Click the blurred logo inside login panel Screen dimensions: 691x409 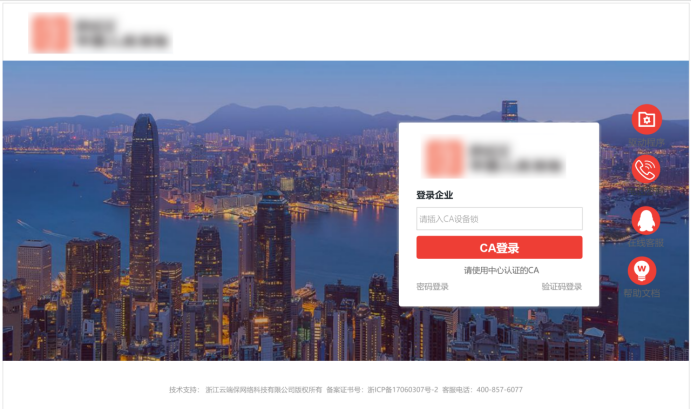click(x=494, y=158)
